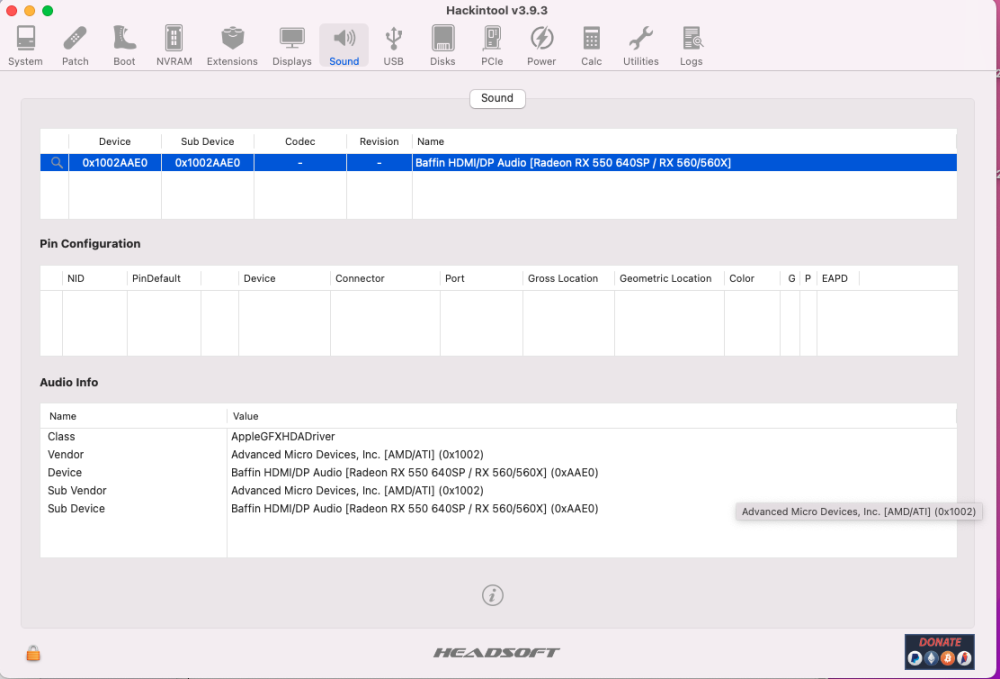Click the info icon below Audio Info
1000x679 pixels.
click(x=492, y=595)
